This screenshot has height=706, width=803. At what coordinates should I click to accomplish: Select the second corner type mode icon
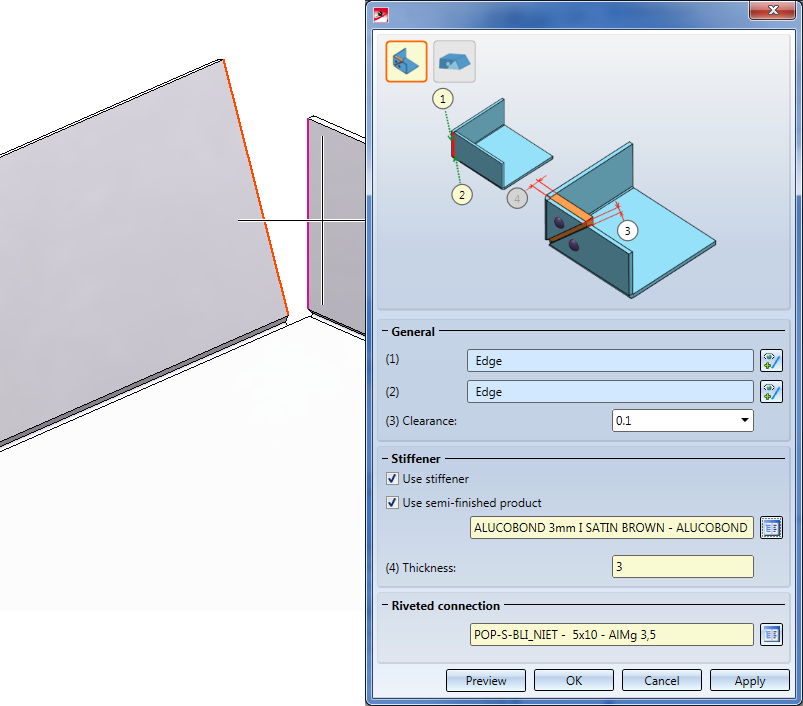[454, 61]
